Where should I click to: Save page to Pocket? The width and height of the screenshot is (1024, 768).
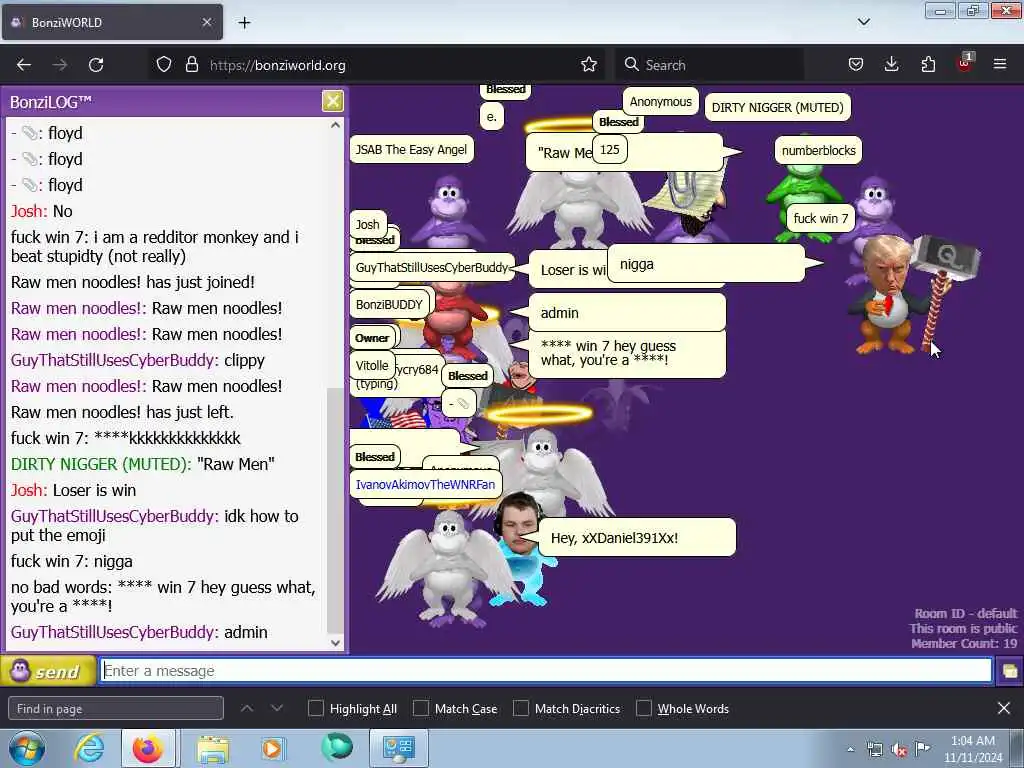pyautogui.click(x=856, y=65)
